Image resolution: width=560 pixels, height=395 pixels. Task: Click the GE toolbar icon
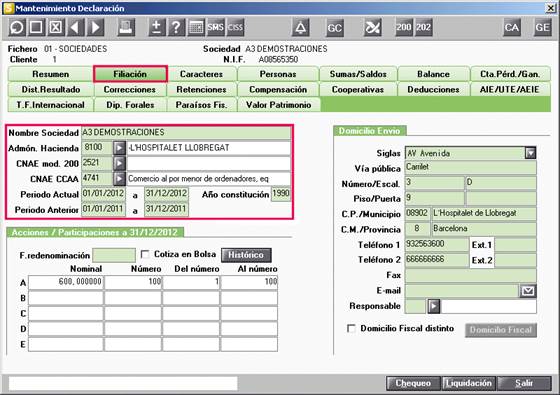point(542,27)
